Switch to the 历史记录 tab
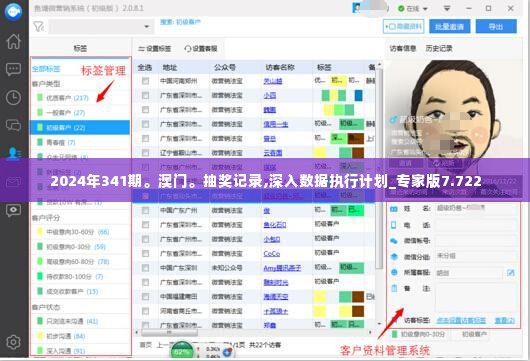This screenshot has height=361, width=530. coord(439,48)
